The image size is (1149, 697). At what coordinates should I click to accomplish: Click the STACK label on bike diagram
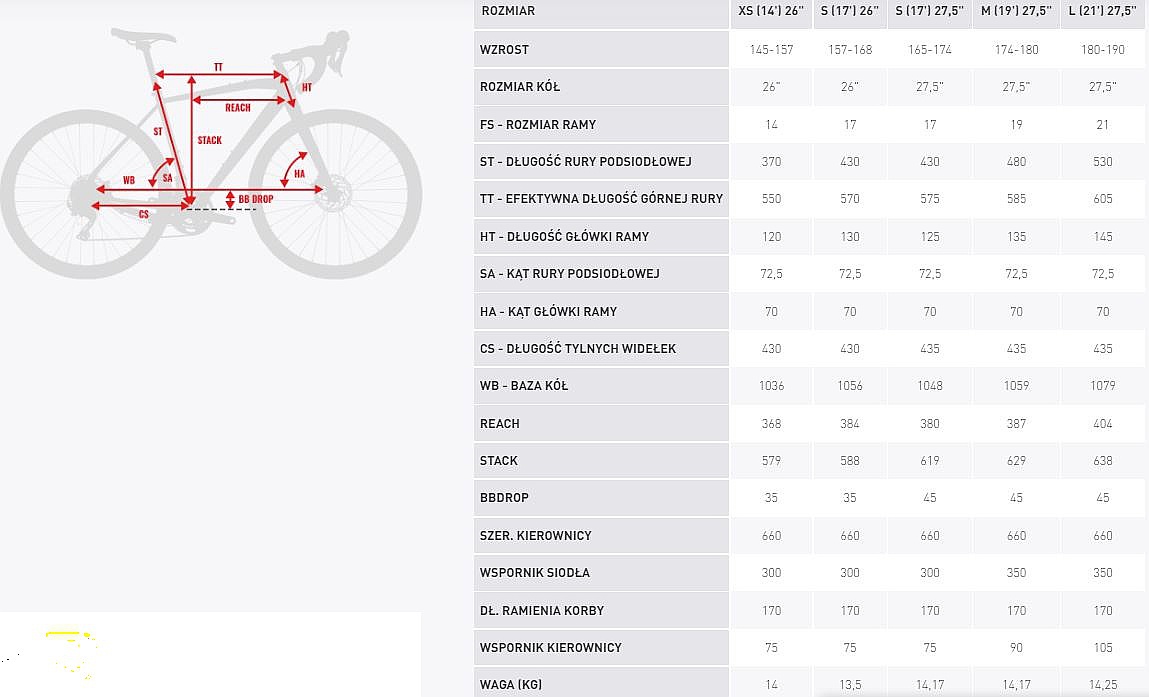[210, 140]
